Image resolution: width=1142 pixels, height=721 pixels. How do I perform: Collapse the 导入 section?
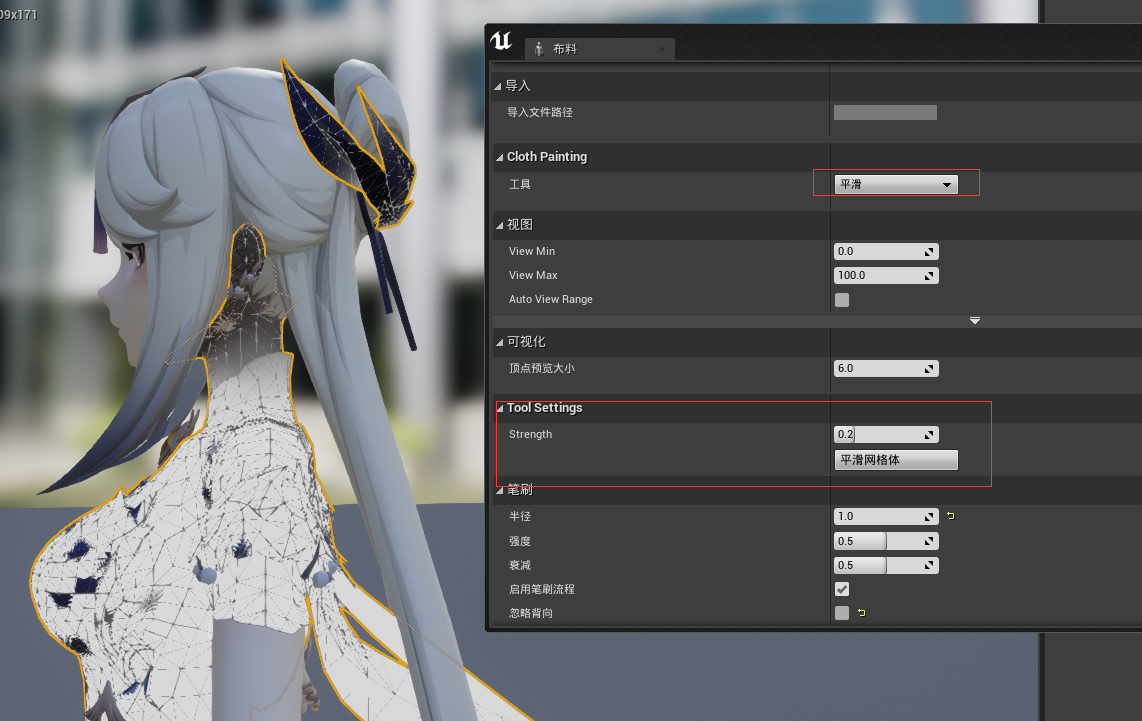(x=498, y=86)
